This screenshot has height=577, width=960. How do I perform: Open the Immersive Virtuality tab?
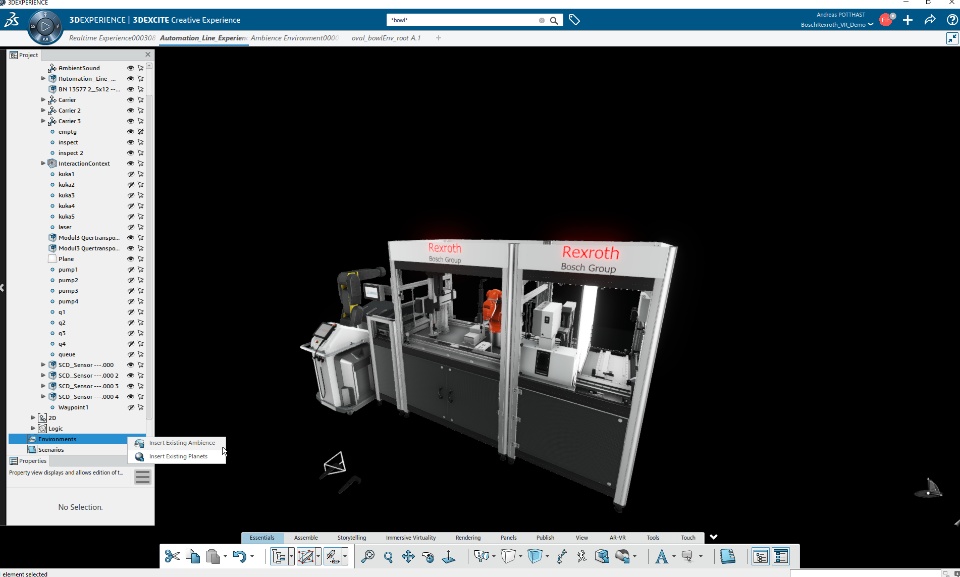411,538
